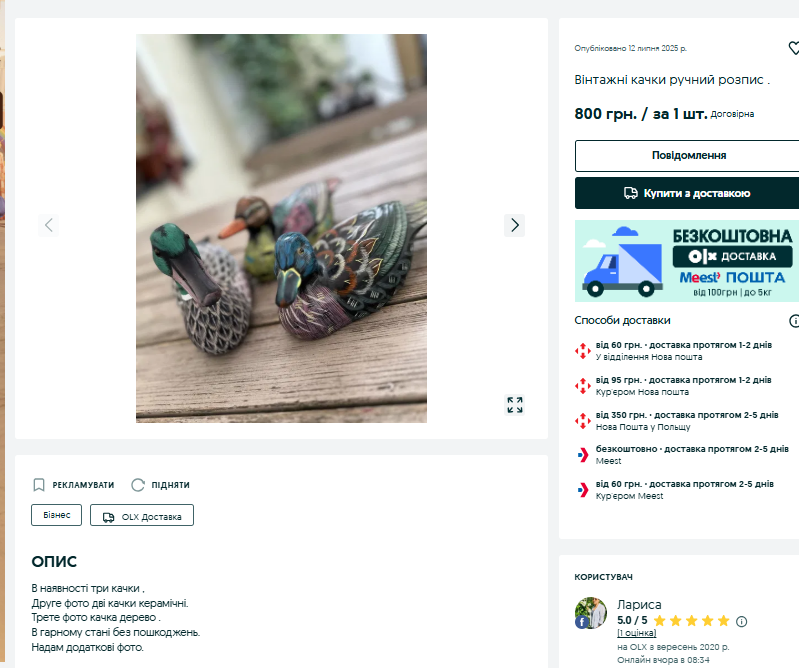Open seller Лариса's avatar picture

[591, 613]
